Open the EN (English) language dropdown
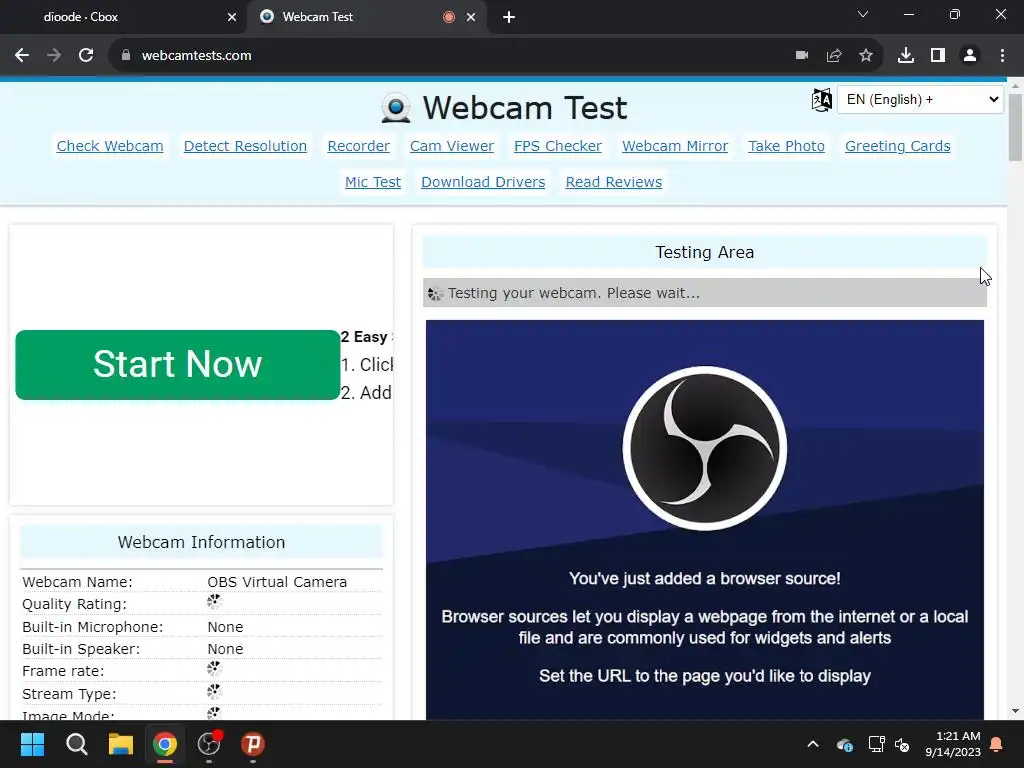1024x768 pixels. click(920, 99)
